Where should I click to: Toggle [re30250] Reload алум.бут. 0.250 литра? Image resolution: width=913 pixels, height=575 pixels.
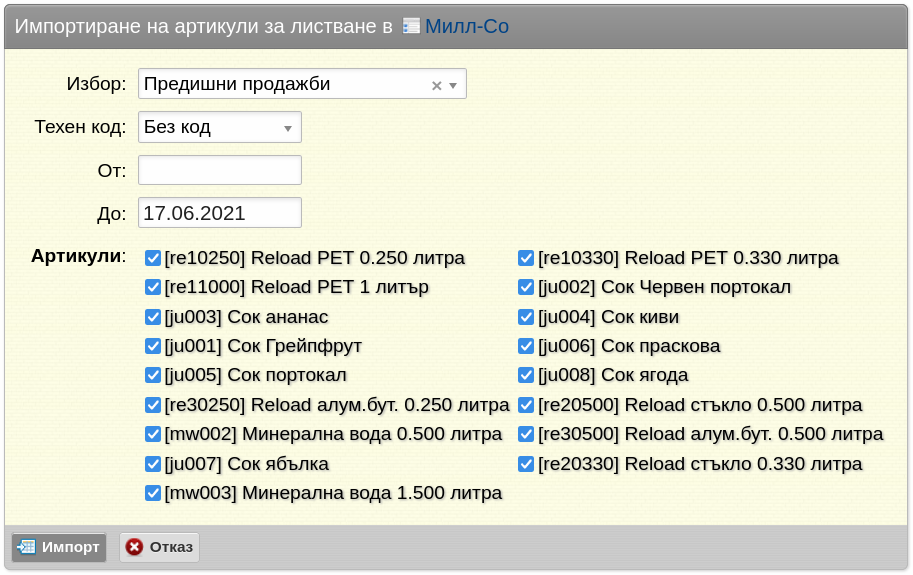coord(153,404)
